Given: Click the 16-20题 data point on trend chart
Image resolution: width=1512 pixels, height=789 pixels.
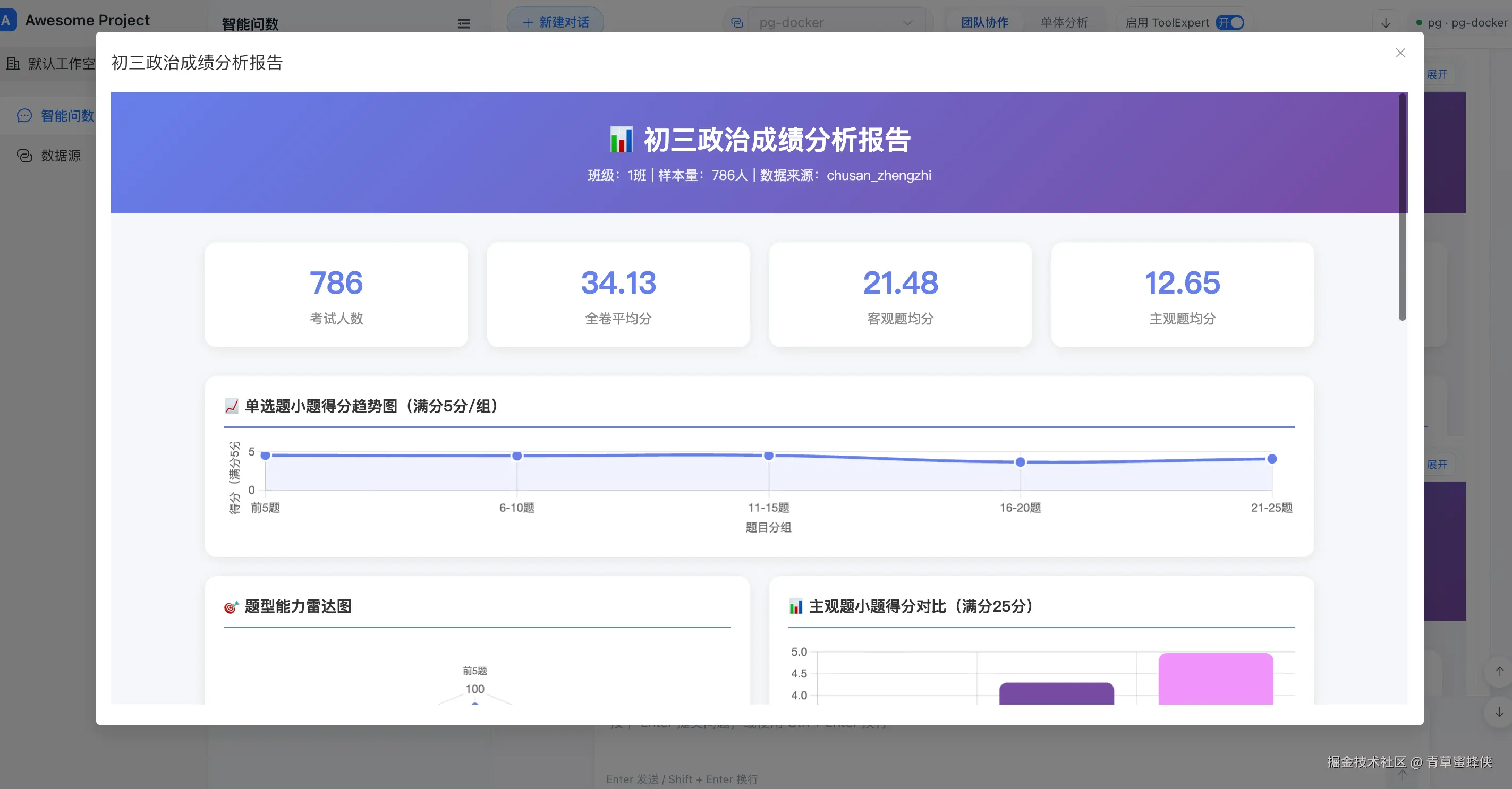Looking at the screenshot, I should tap(1020, 462).
